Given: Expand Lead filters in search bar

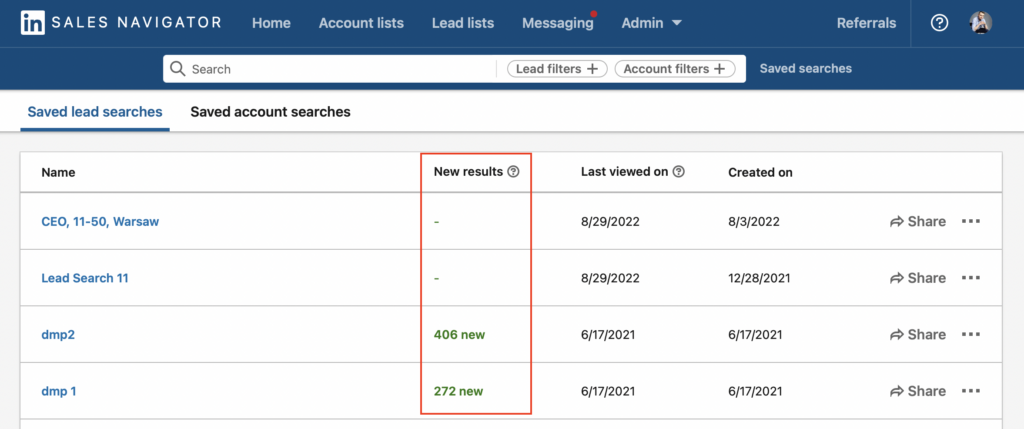Looking at the screenshot, I should (557, 69).
